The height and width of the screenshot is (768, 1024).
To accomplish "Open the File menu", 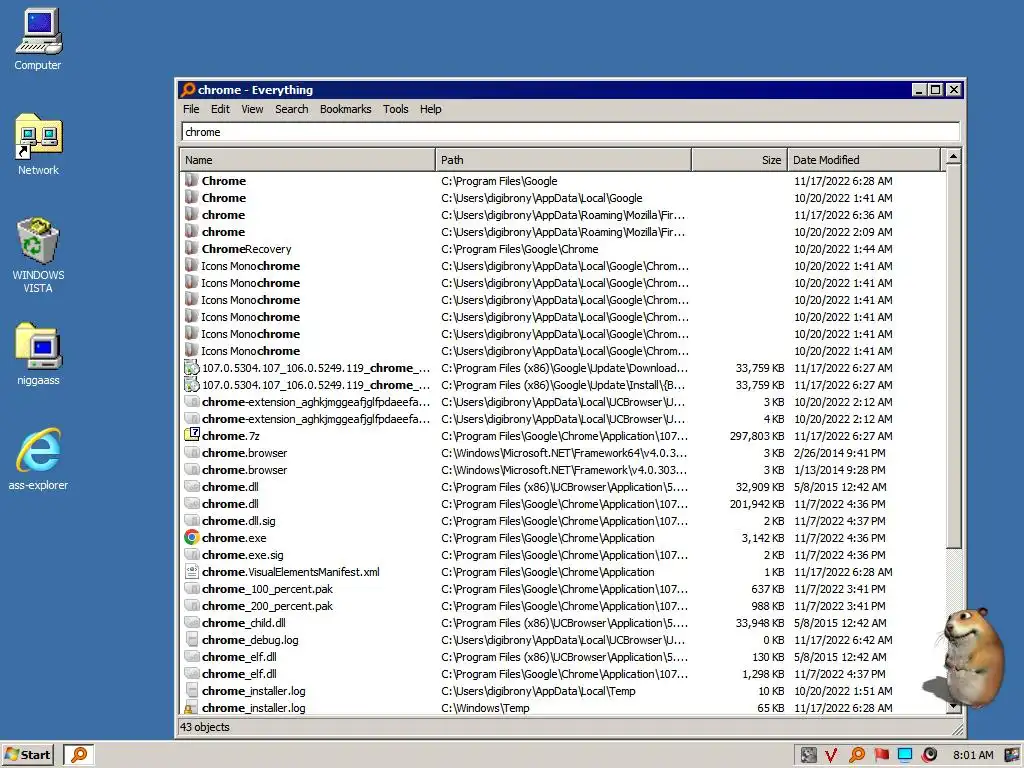I will coord(191,109).
